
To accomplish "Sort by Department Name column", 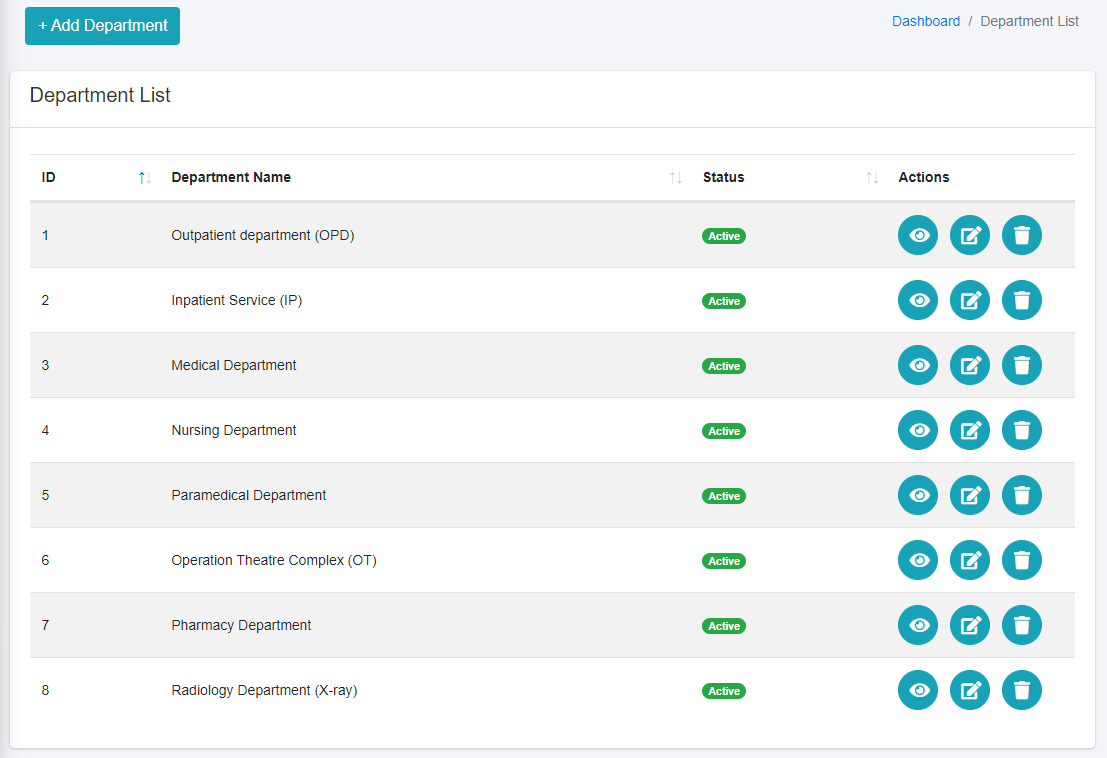I will pyautogui.click(x=231, y=177).
